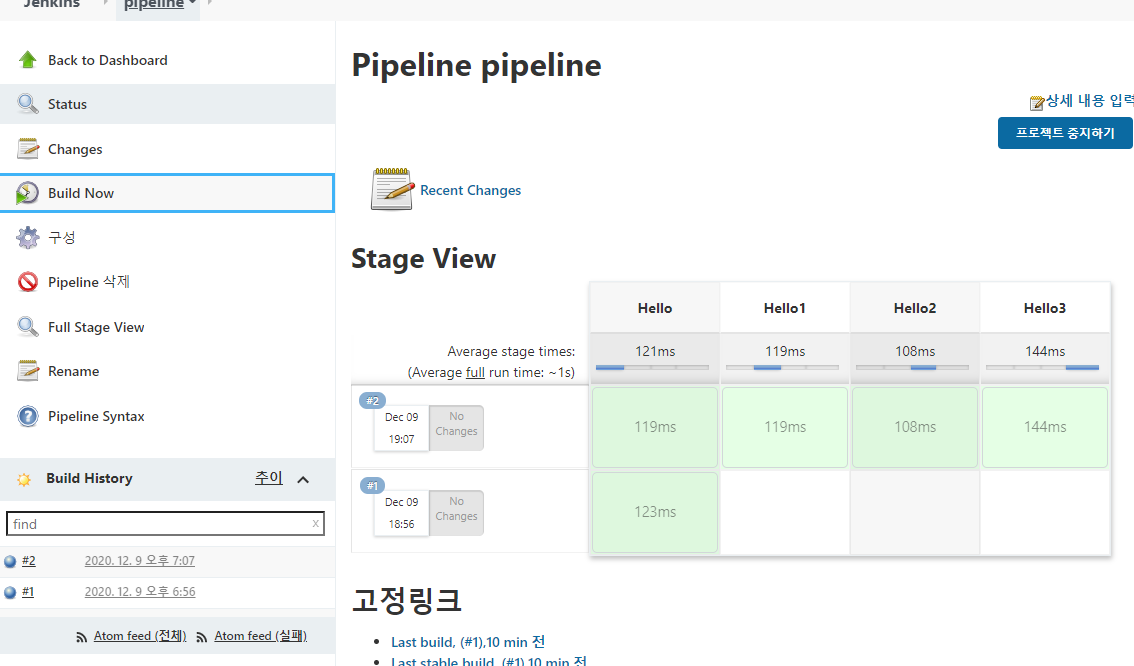1134x666 pixels.
Task: Click the Hello3 stage column header
Action: click(x=1045, y=308)
